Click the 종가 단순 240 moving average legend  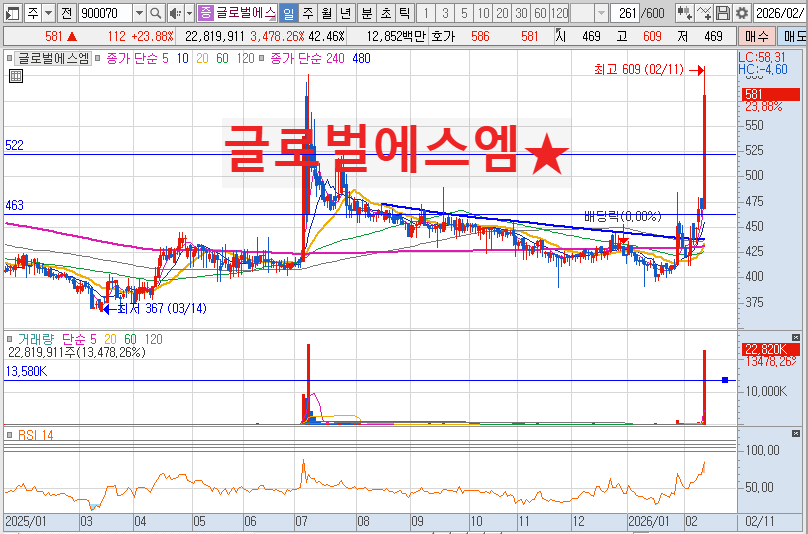[x=307, y=59]
